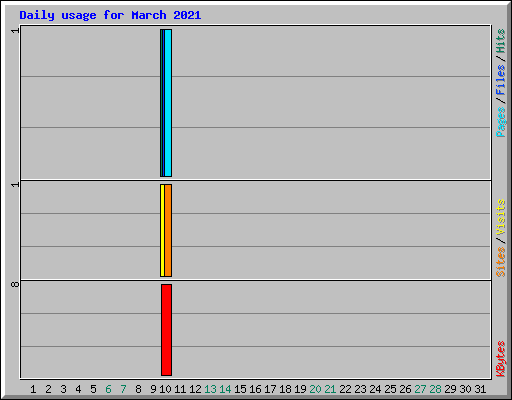This screenshot has height=400, width=512.
Task: Click day label '26' on the x-axis
Action: pos(405,389)
